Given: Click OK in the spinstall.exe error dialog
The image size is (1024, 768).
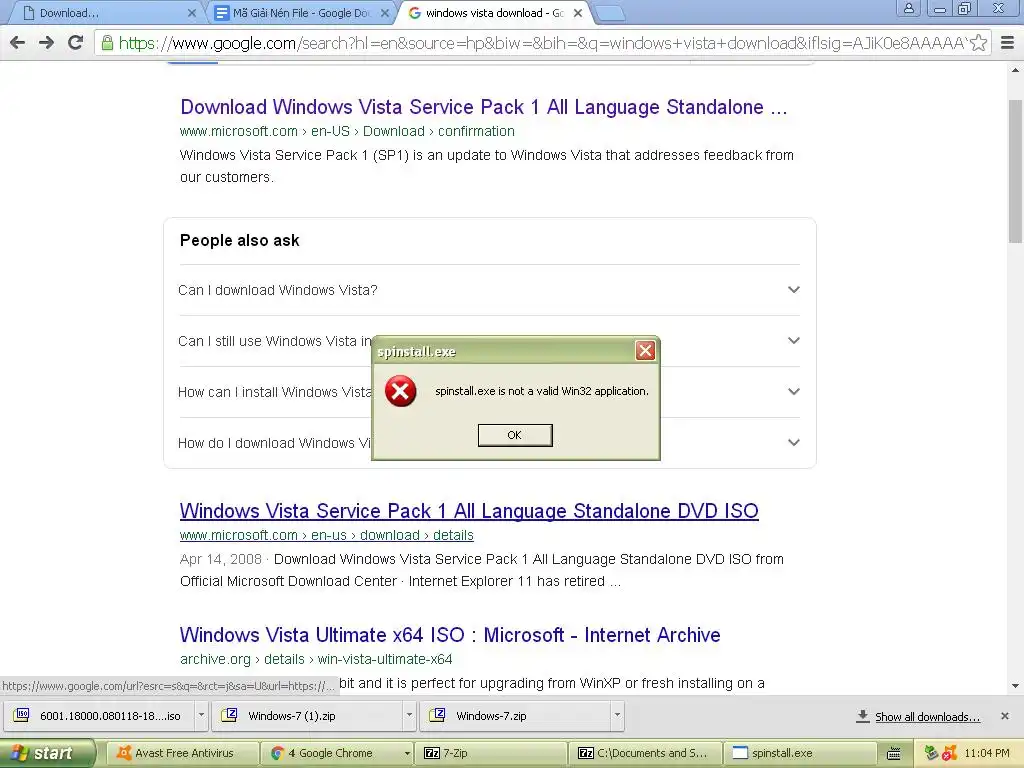Looking at the screenshot, I should 515,435.
